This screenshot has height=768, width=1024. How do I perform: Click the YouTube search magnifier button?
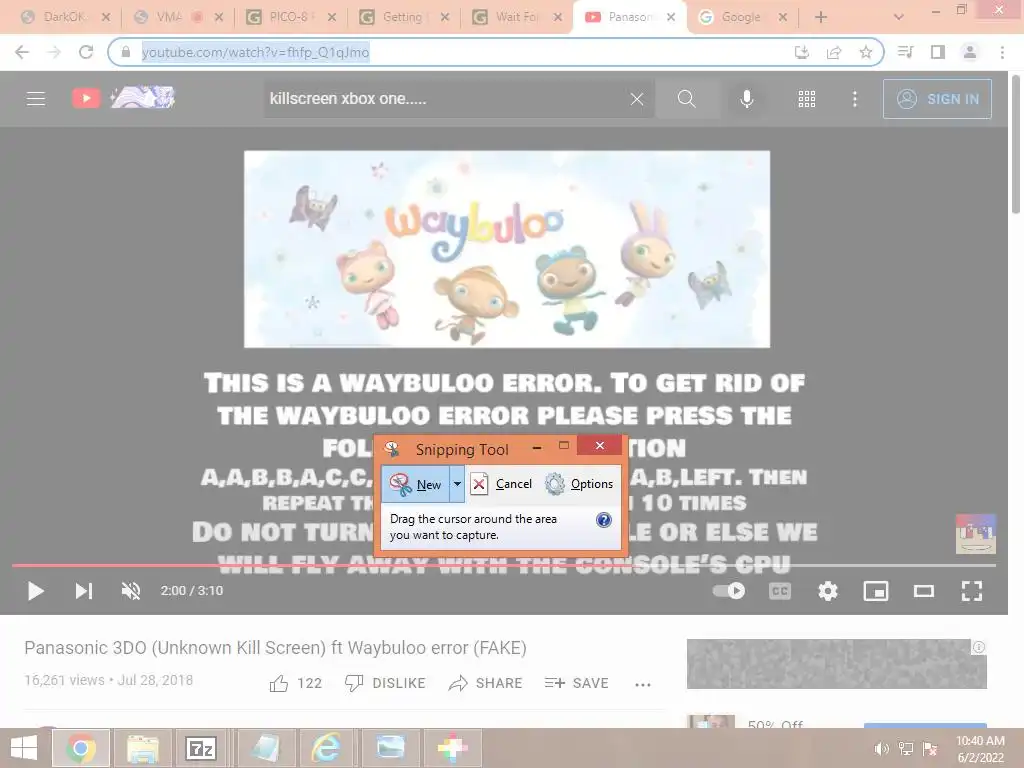686,99
